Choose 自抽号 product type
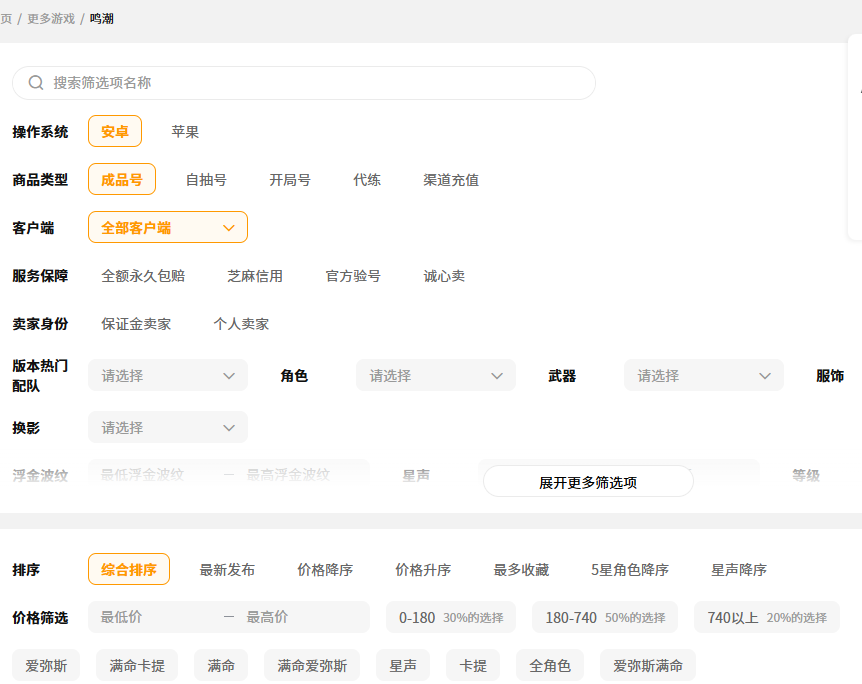Screen dimensions: 862x684 tap(206, 180)
